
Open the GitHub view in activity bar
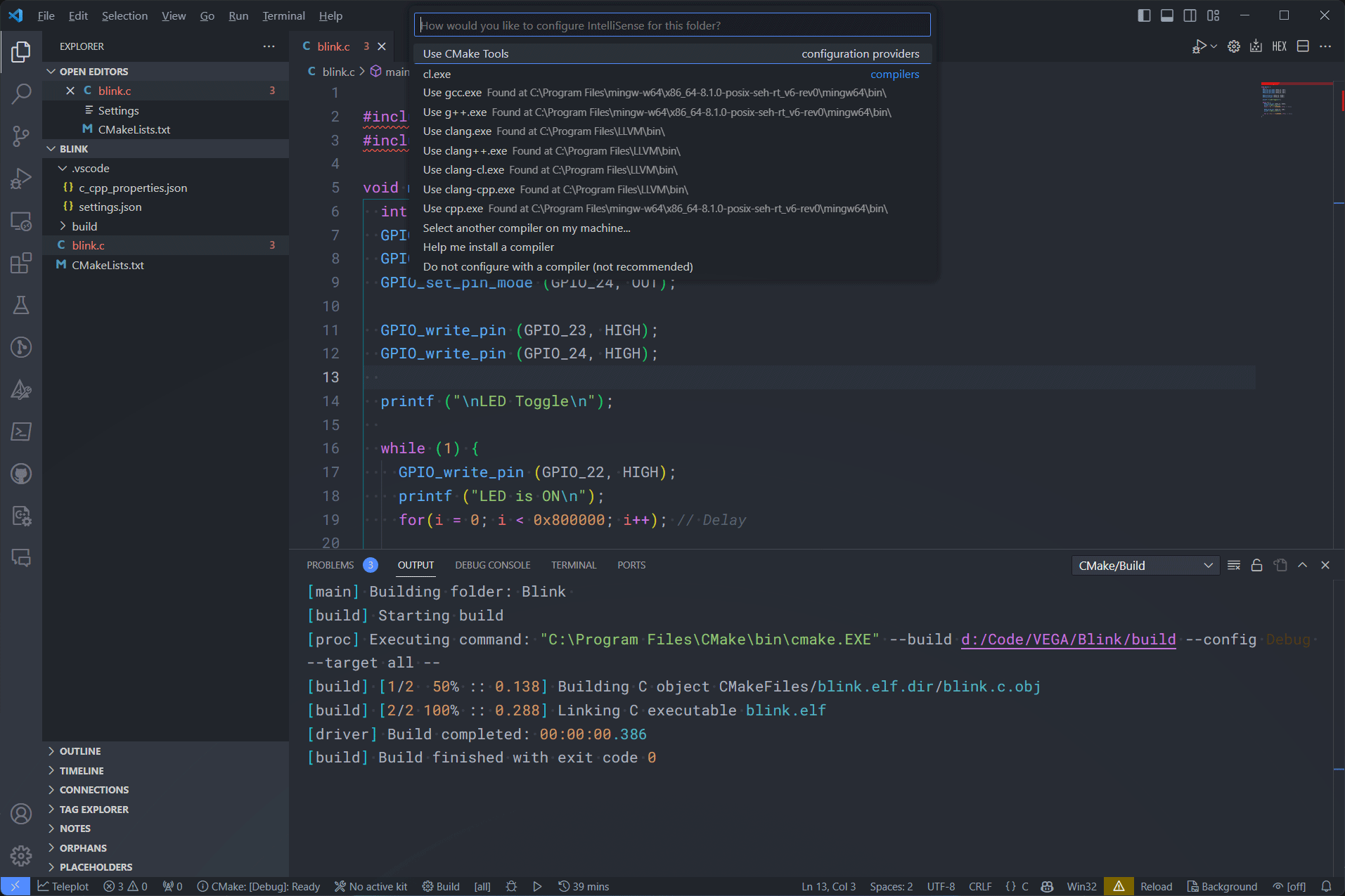(21, 474)
